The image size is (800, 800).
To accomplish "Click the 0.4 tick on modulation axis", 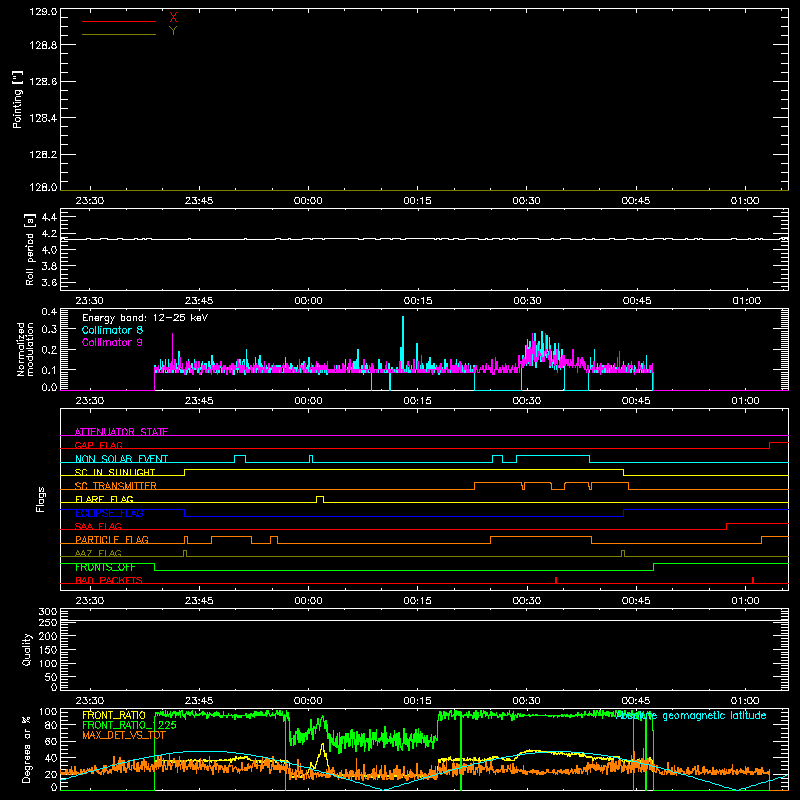I will [49, 311].
